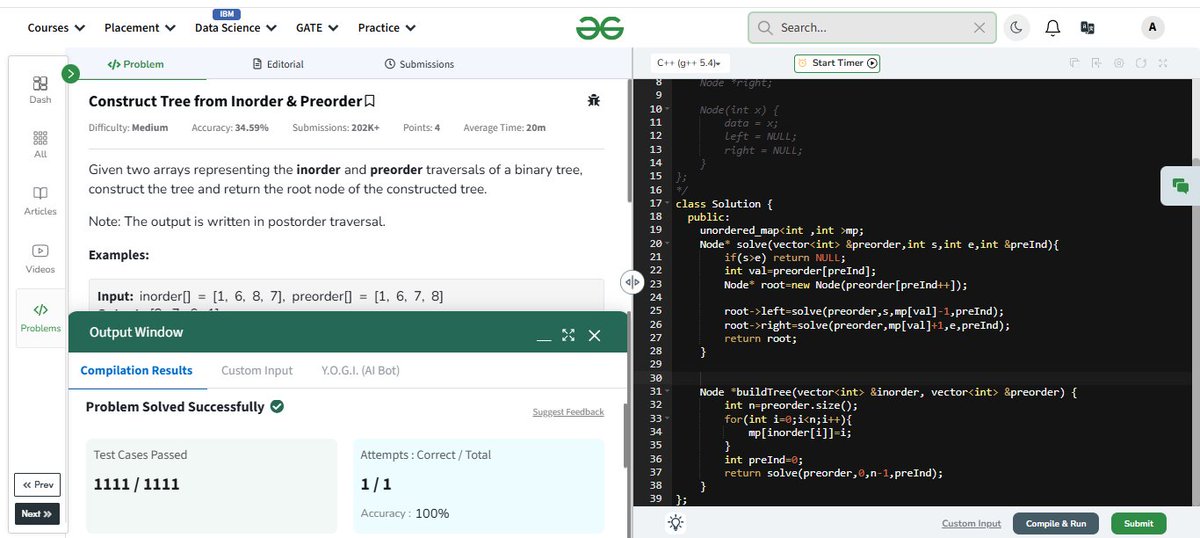Go to next problem with Next button
Image resolution: width=1200 pixels, height=538 pixels.
pyautogui.click(x=37, y=514)
